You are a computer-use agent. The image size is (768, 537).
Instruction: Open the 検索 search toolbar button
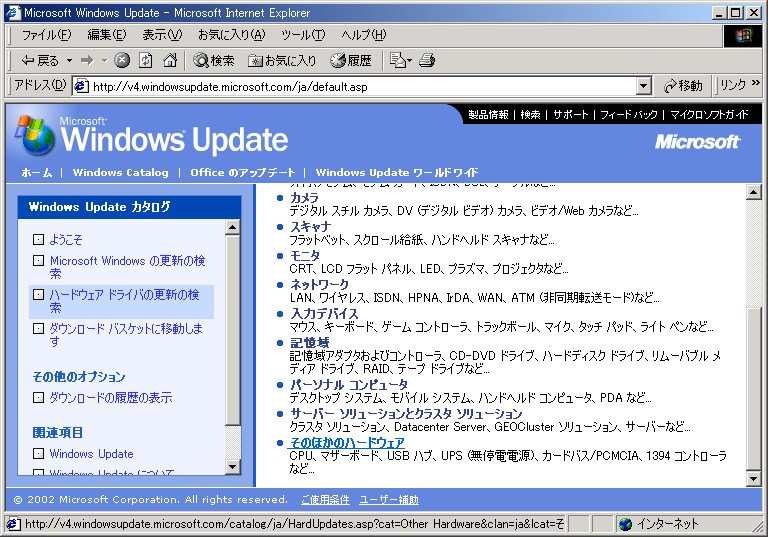(x=214, y=60)
